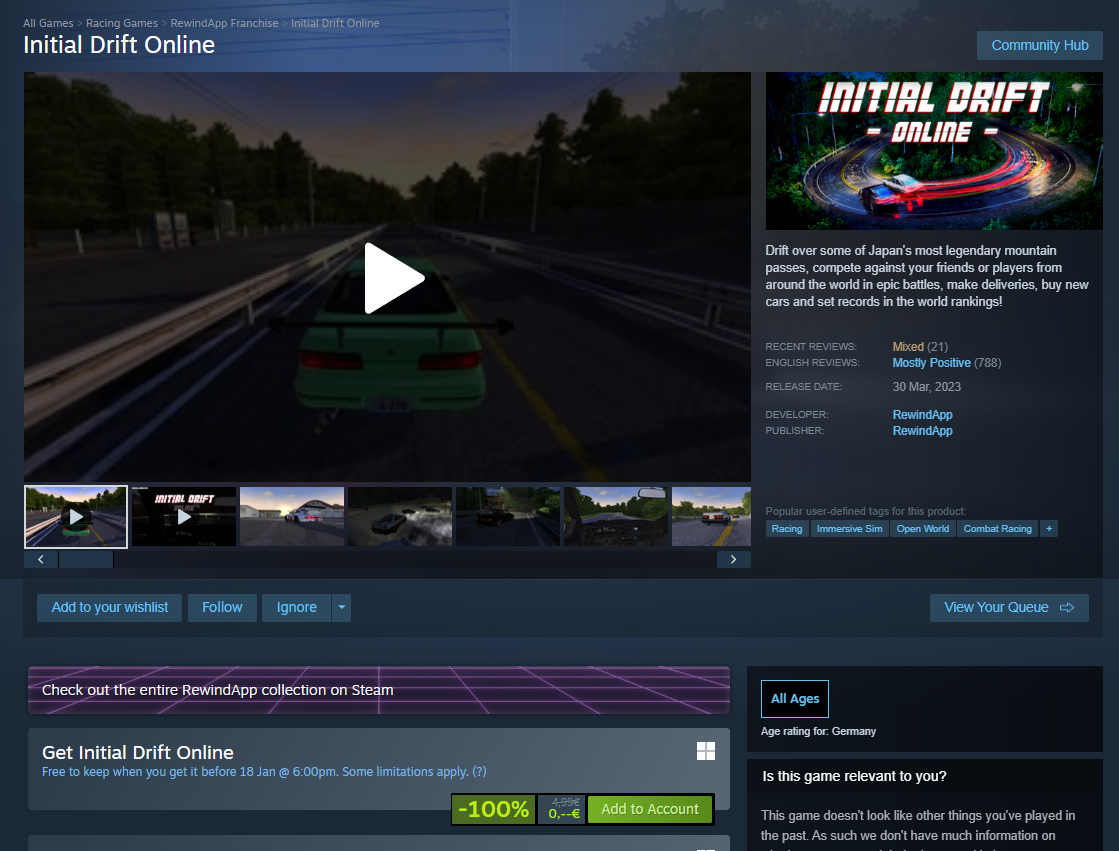Image resolution: width=1119 pixels, height=851 pixels.
Task: Click the green Add to Account button
Action: [650, 809]
